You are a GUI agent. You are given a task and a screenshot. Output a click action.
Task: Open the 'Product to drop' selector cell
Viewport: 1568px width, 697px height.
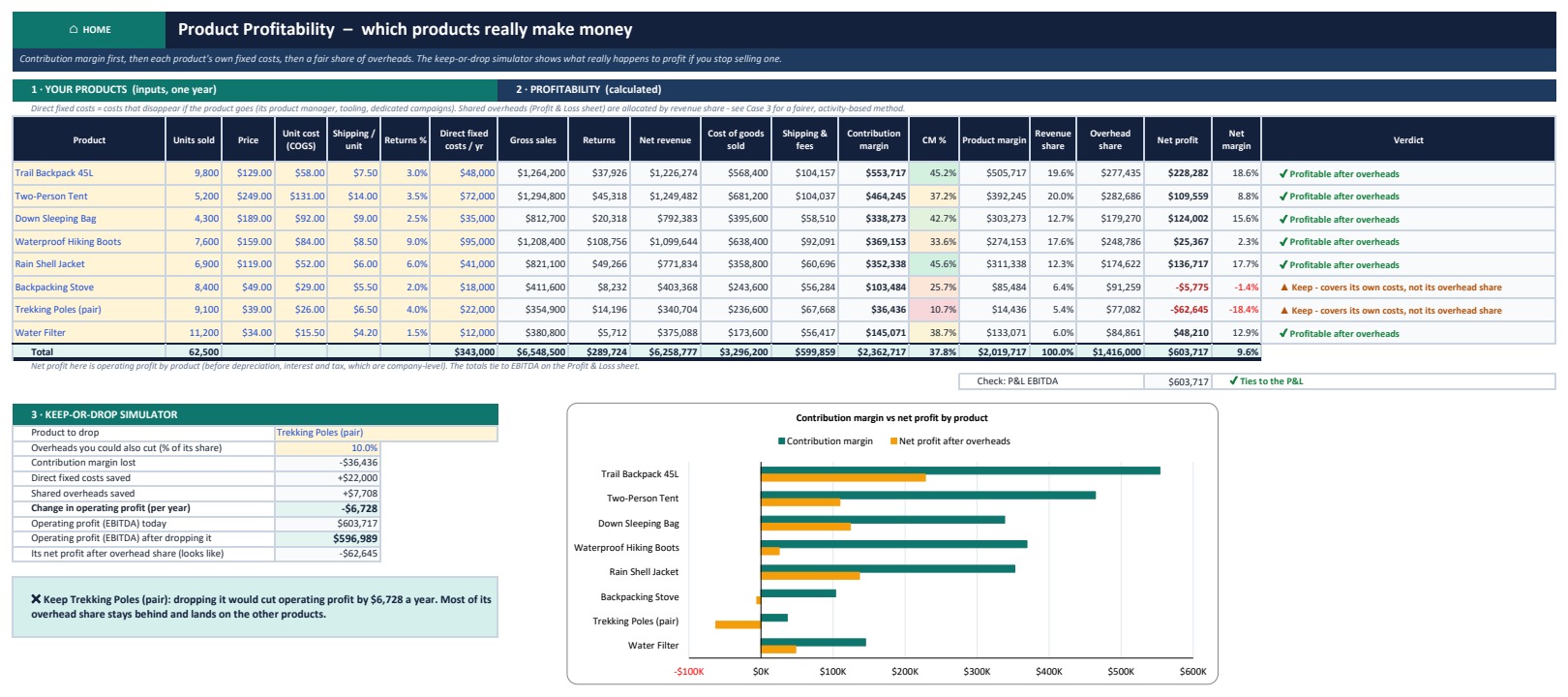[386, 433]
